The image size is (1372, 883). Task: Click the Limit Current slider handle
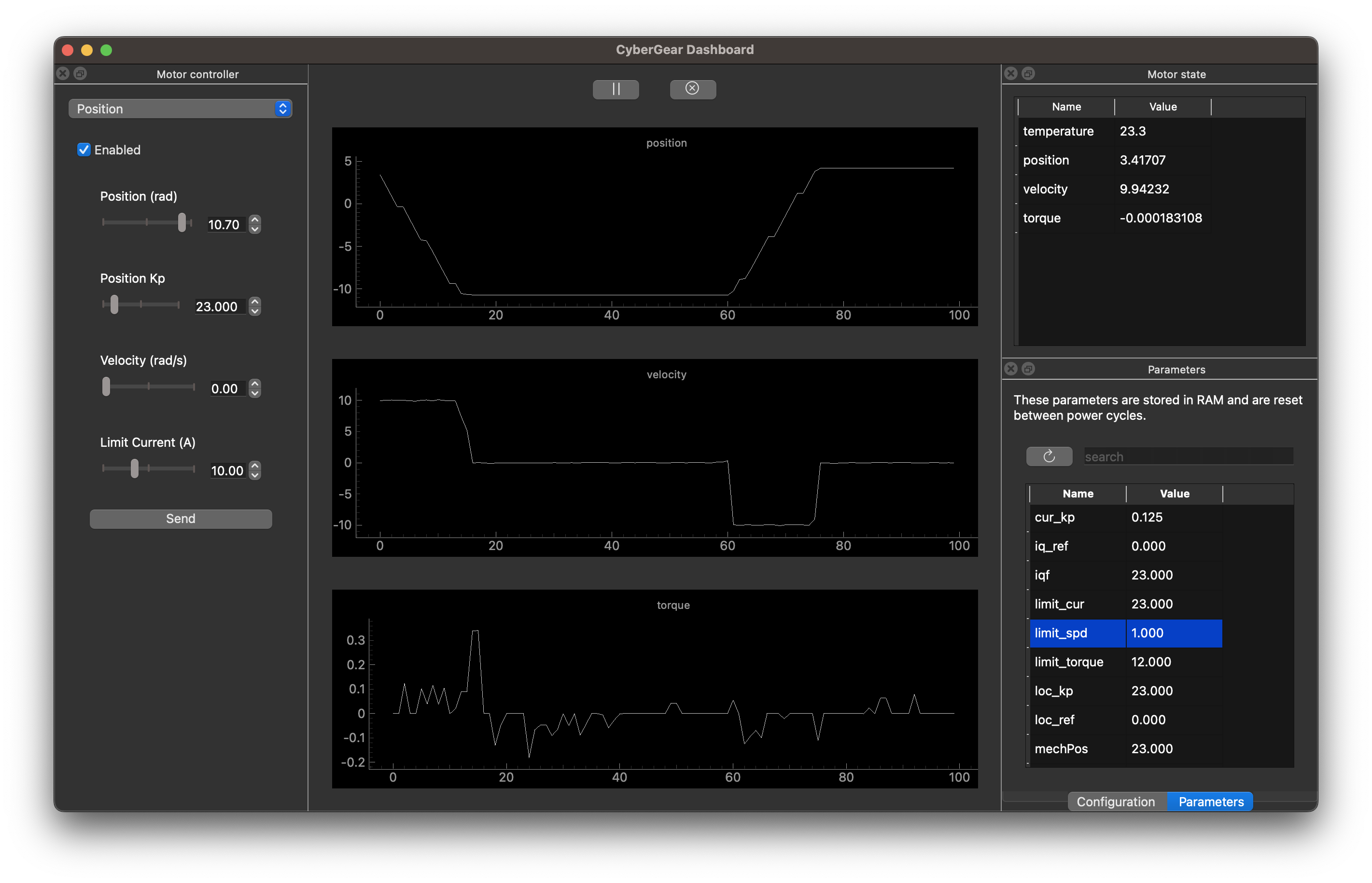[x=134, y=469]
